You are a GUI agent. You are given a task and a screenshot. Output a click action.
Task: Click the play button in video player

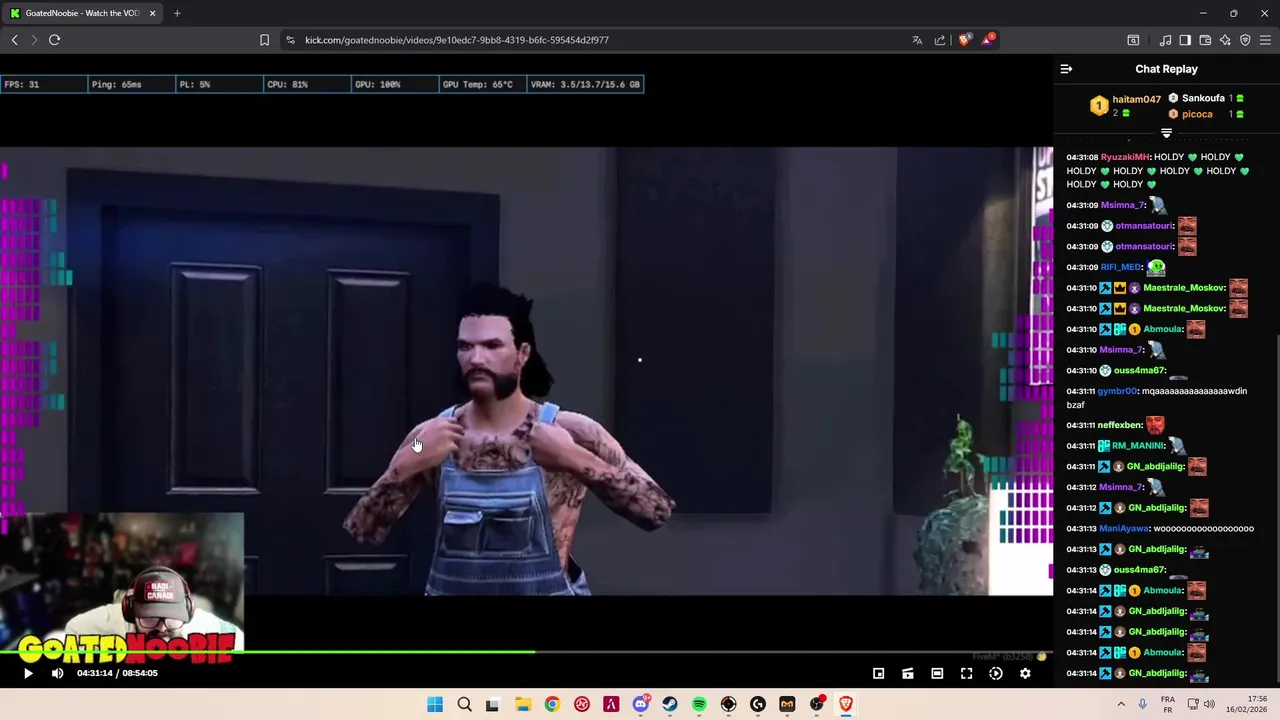coord(28,673)
